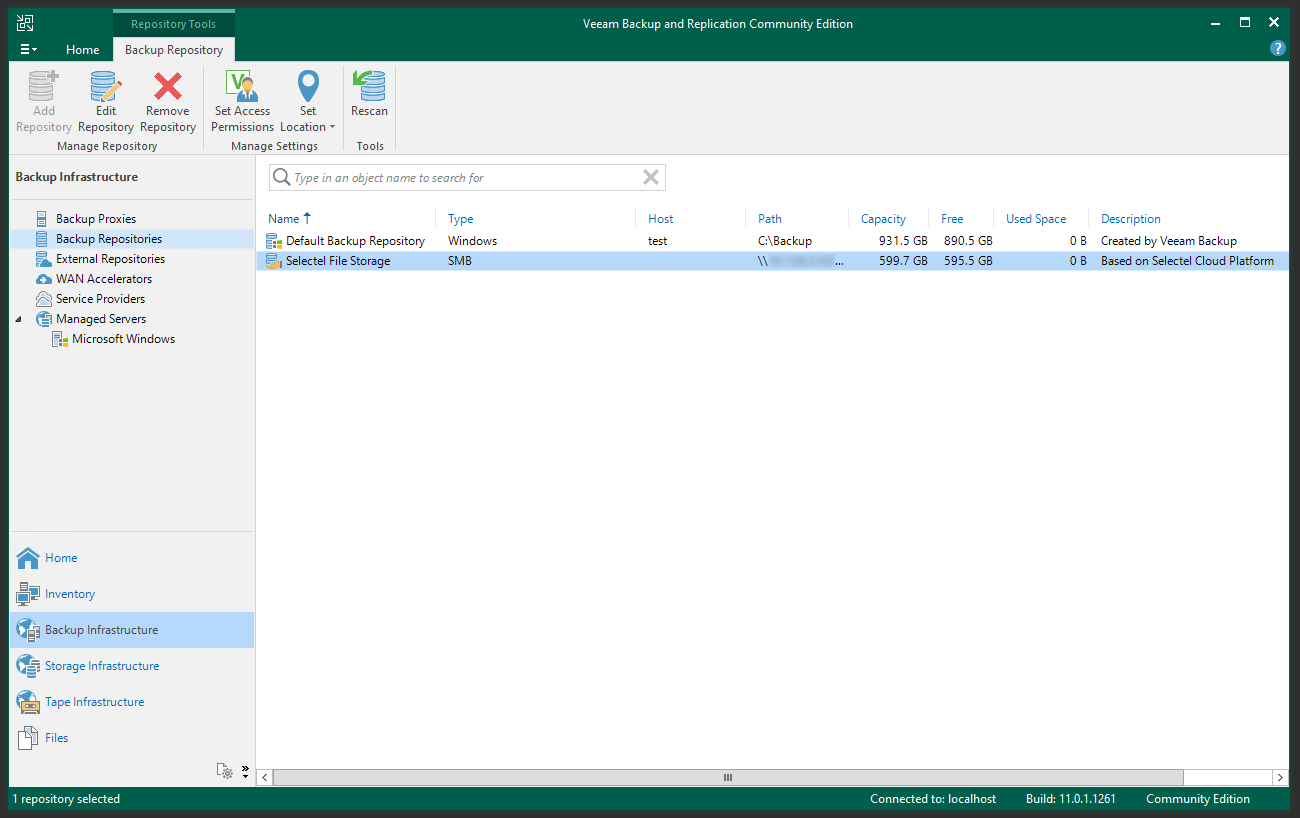1300x818 pixels.
Task: Sort by Free column header
Action: pyautogui.click(x=952, y=219)
